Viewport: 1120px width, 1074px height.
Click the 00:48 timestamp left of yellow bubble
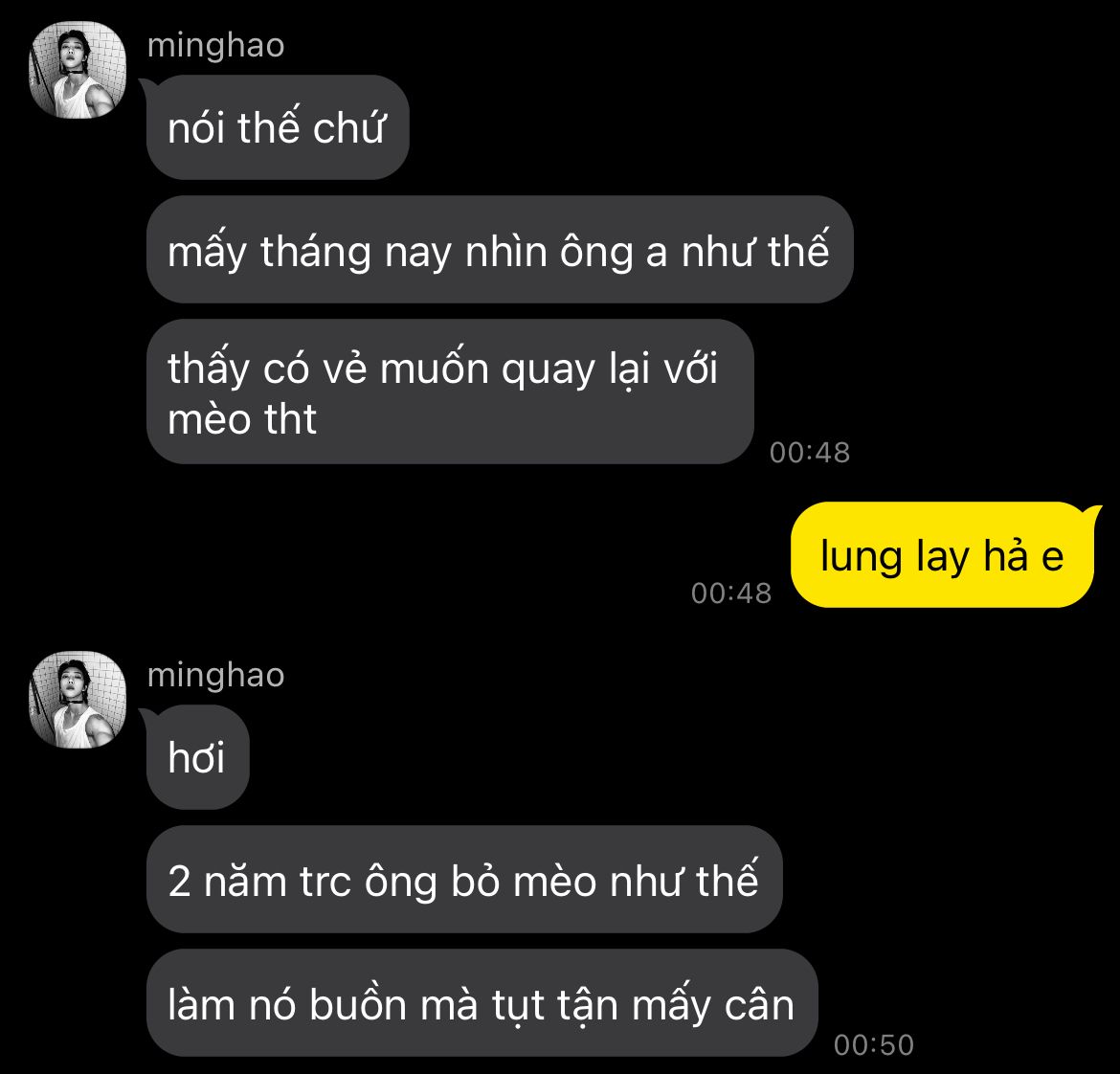(730, 593)
